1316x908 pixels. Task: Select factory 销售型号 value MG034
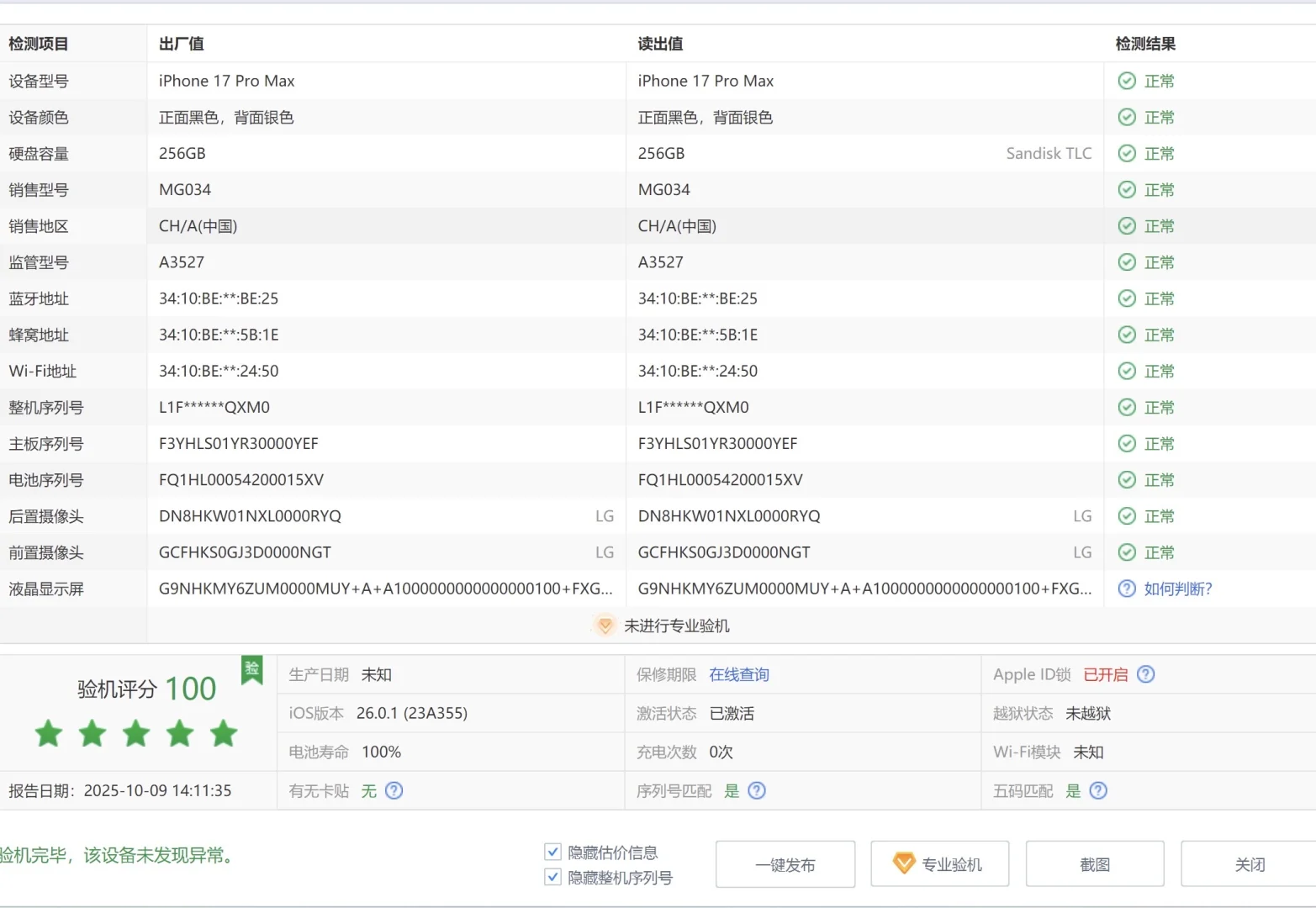185,189
